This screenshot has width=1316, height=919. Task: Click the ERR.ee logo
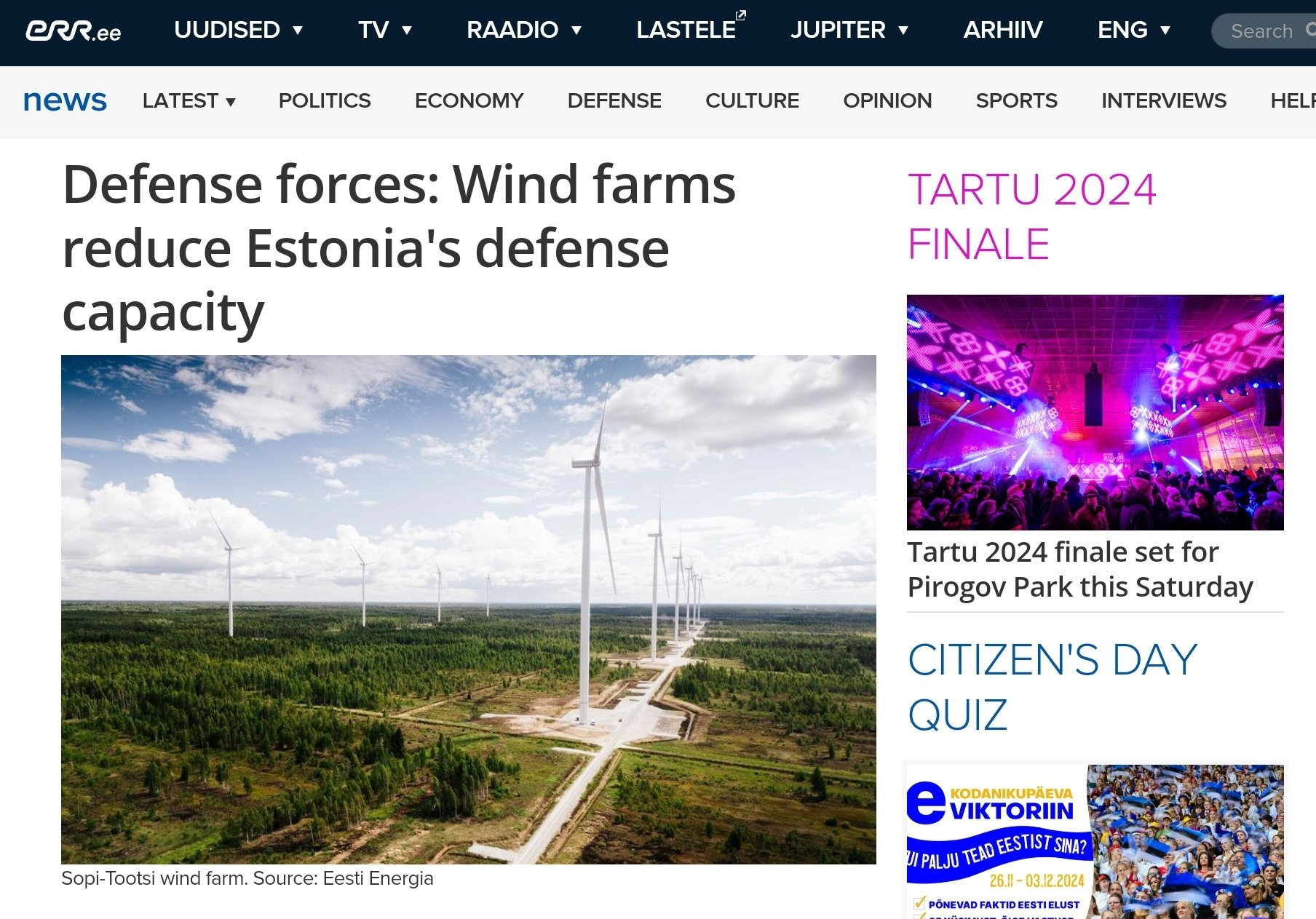74,31
